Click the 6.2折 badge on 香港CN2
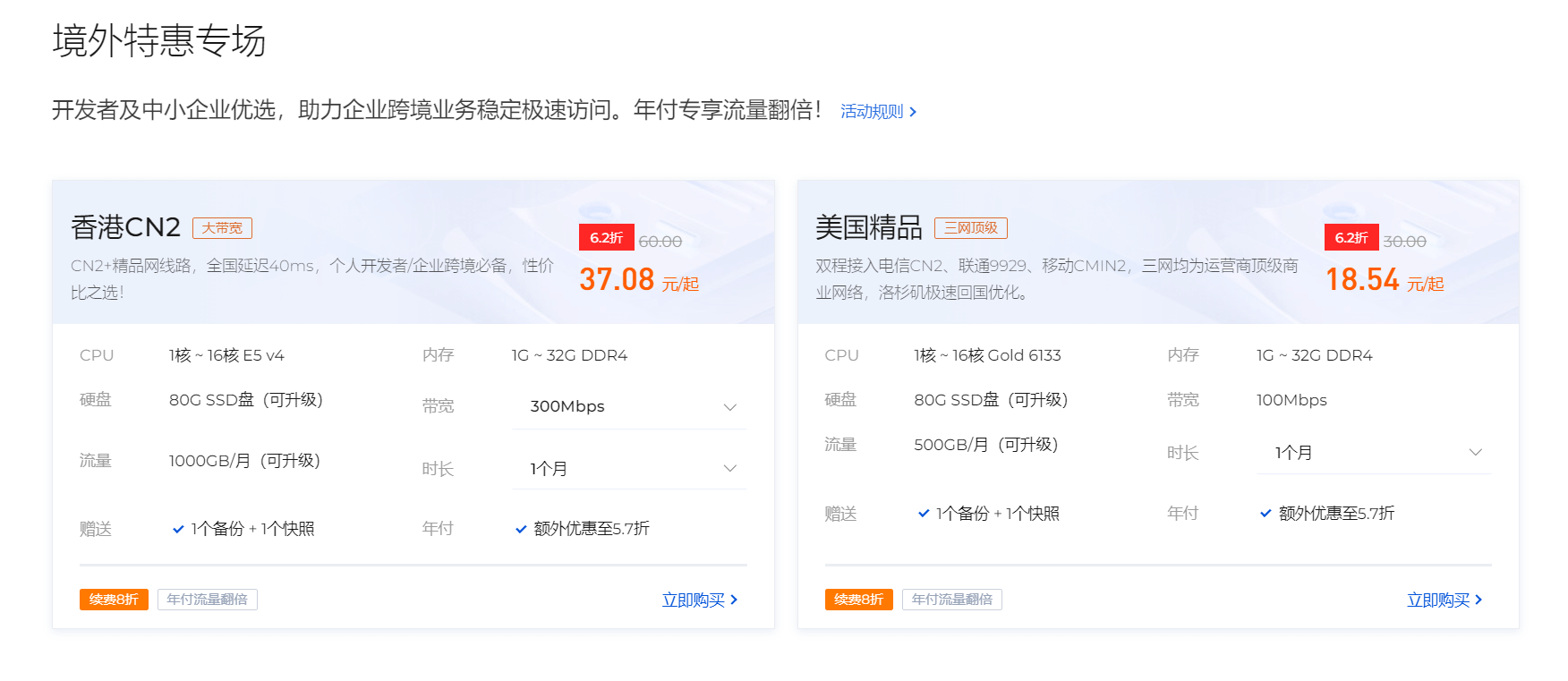 [x=607, y=237]
